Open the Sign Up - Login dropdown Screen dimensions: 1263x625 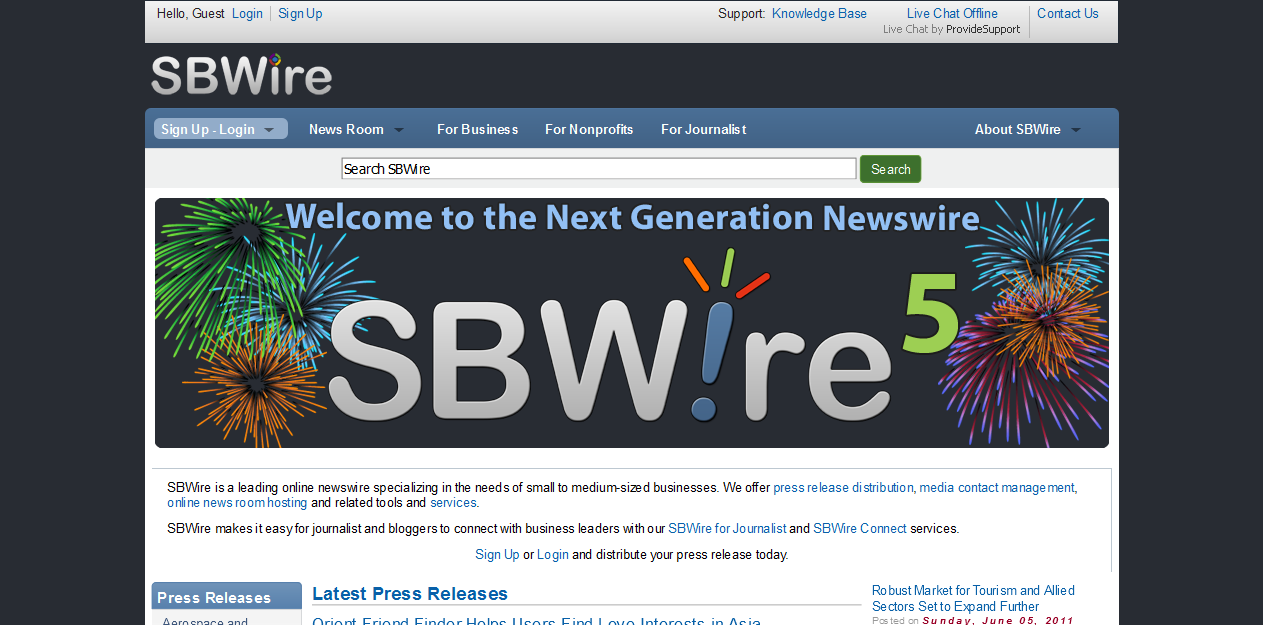219,128
